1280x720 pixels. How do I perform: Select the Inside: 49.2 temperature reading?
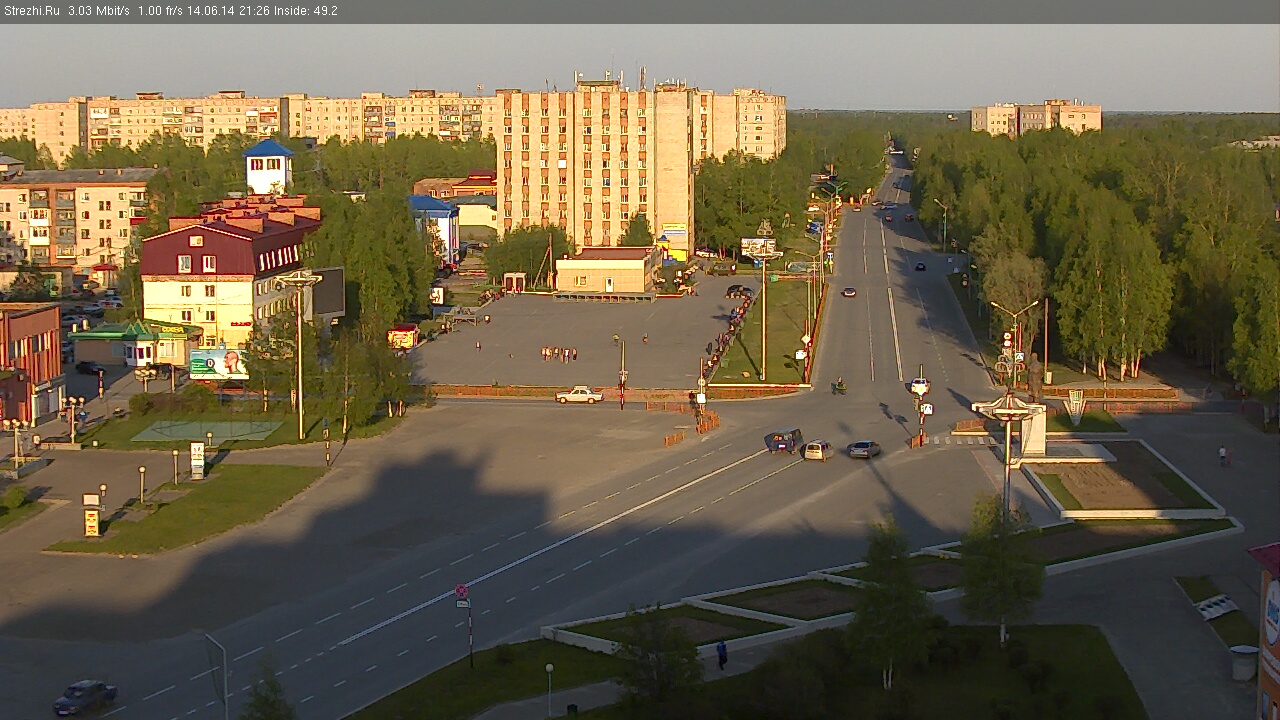(x=305, y=11)
